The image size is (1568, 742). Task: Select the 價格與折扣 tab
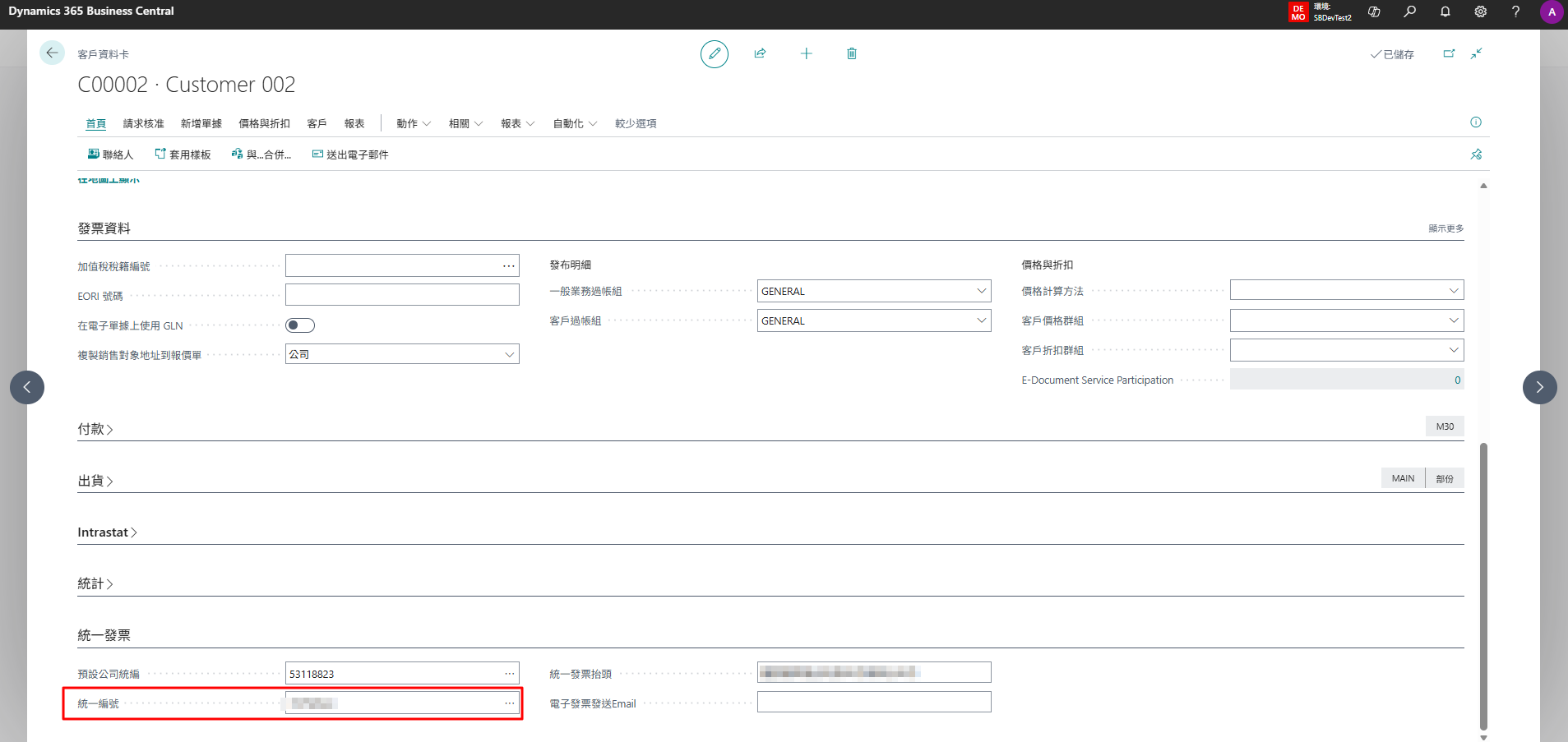click(264, 123)
